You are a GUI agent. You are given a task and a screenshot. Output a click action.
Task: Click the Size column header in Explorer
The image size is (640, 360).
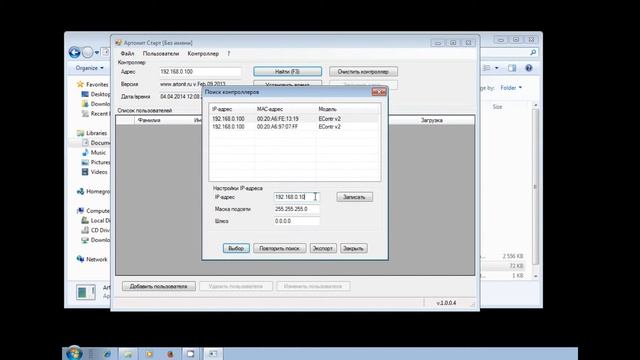pos(497,107)
